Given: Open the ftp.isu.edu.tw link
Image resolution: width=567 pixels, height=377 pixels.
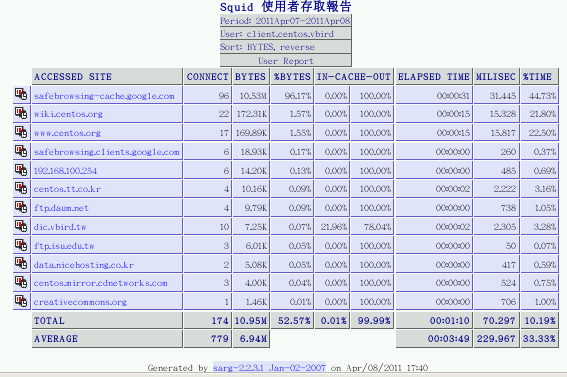Looking at the screenshot, I should tap(64, 246).
